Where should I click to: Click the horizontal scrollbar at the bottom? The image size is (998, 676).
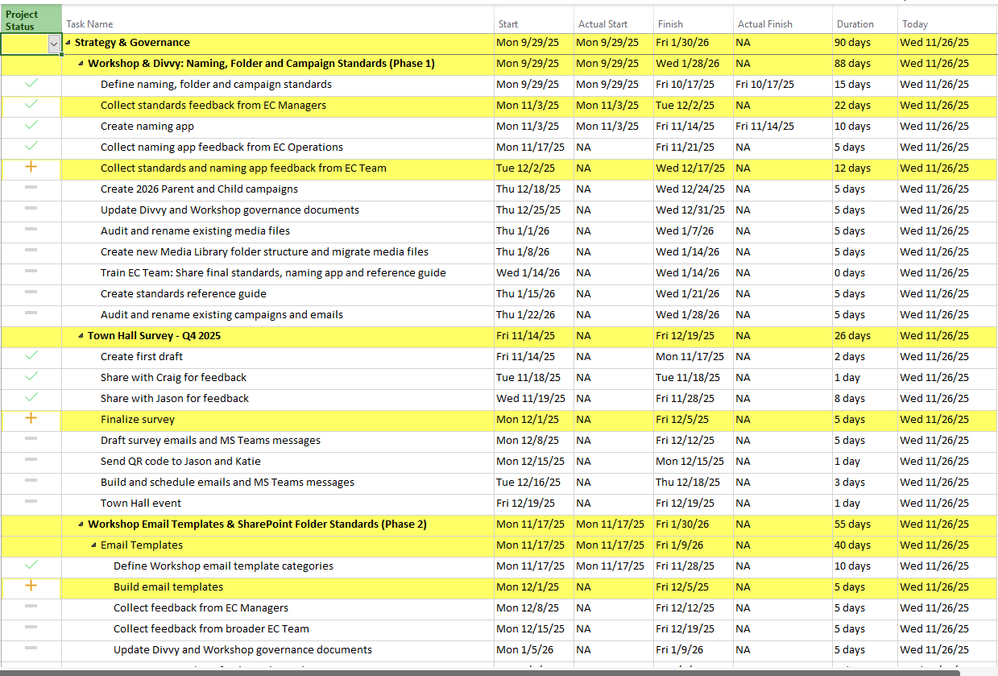coord(480,672)
